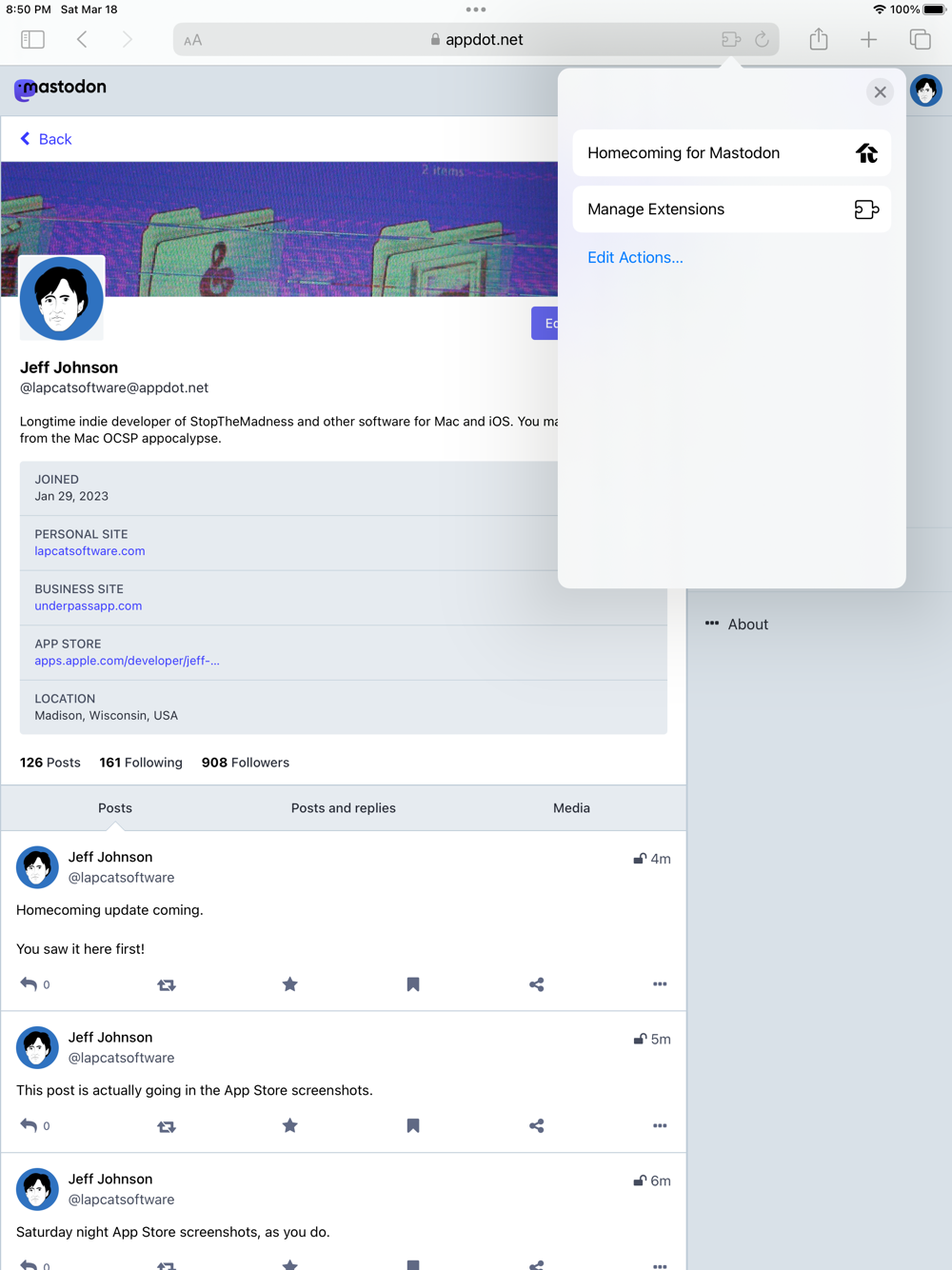Switch to Posts tab
Image resolution: width=952 pixels, height=1270 pixels.
click(115, 808)
